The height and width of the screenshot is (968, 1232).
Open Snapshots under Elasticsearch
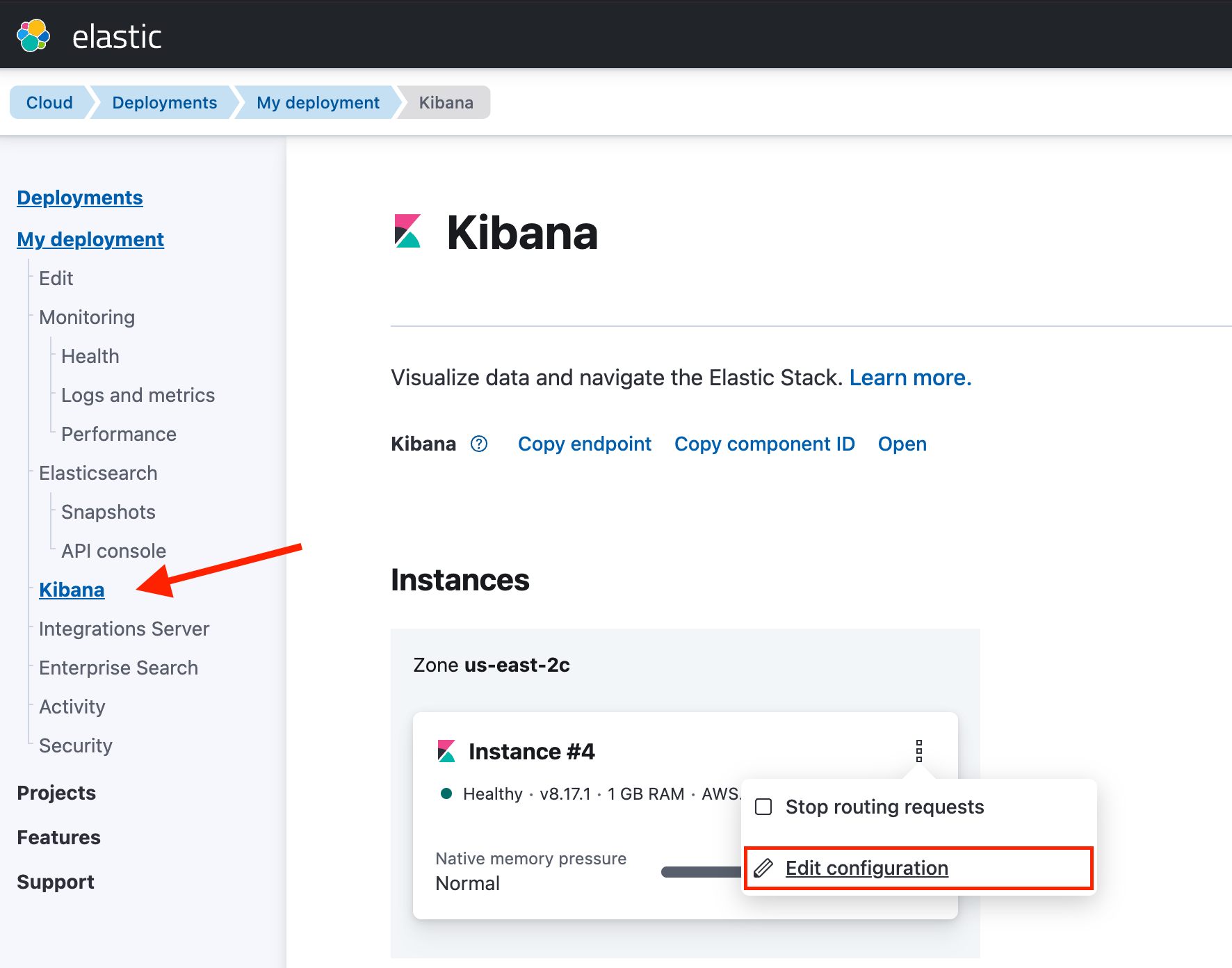tap(108, 512)
